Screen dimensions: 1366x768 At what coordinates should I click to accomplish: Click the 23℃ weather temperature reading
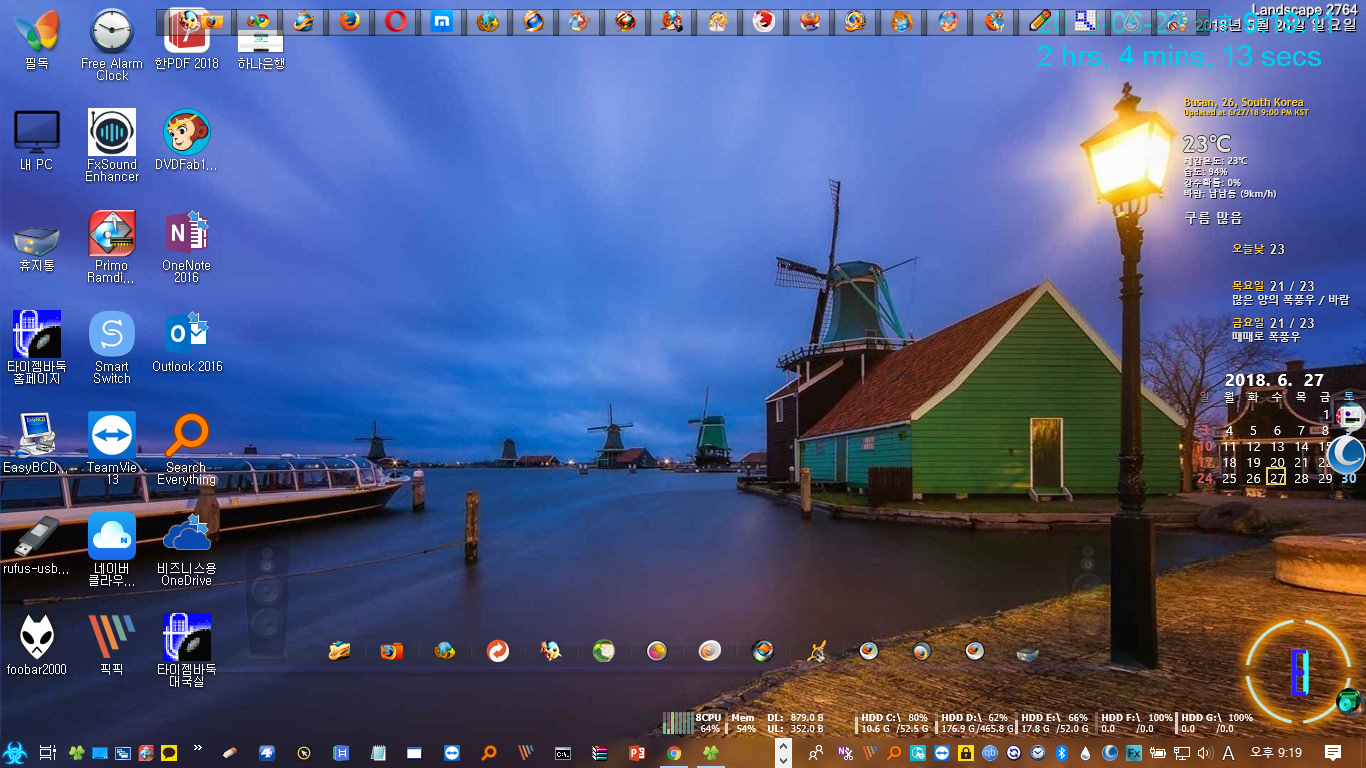pos(1206,144)
